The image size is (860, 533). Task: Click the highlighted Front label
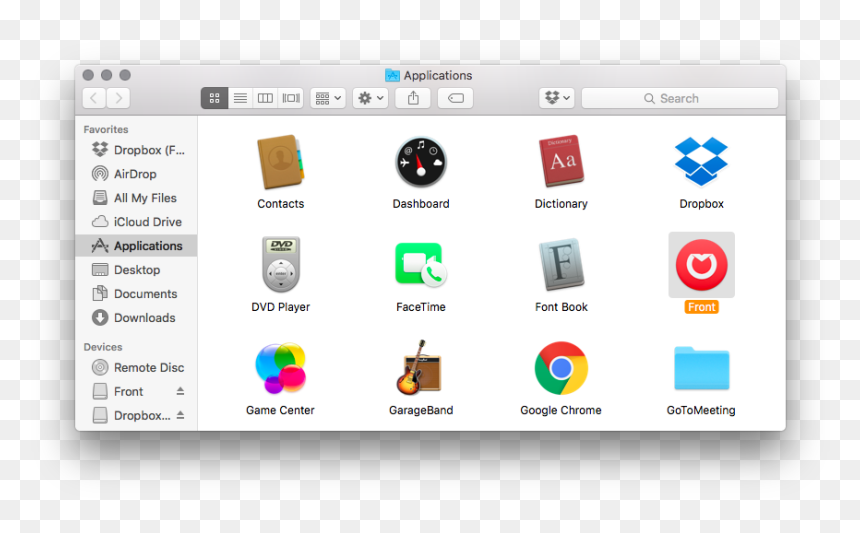pos(701,307)
